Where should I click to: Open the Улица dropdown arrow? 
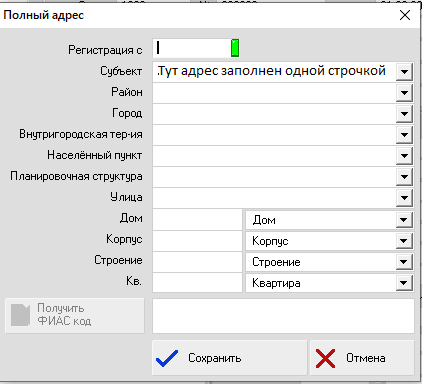[404, 197]
